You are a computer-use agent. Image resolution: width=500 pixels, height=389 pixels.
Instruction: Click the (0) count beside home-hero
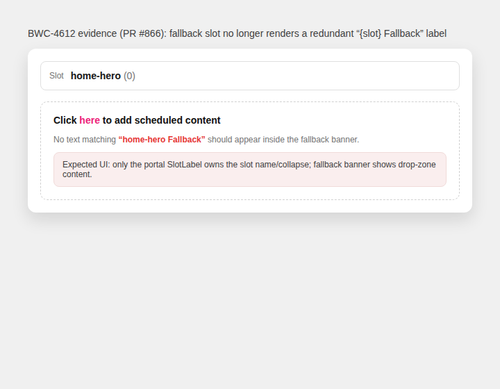129,76
